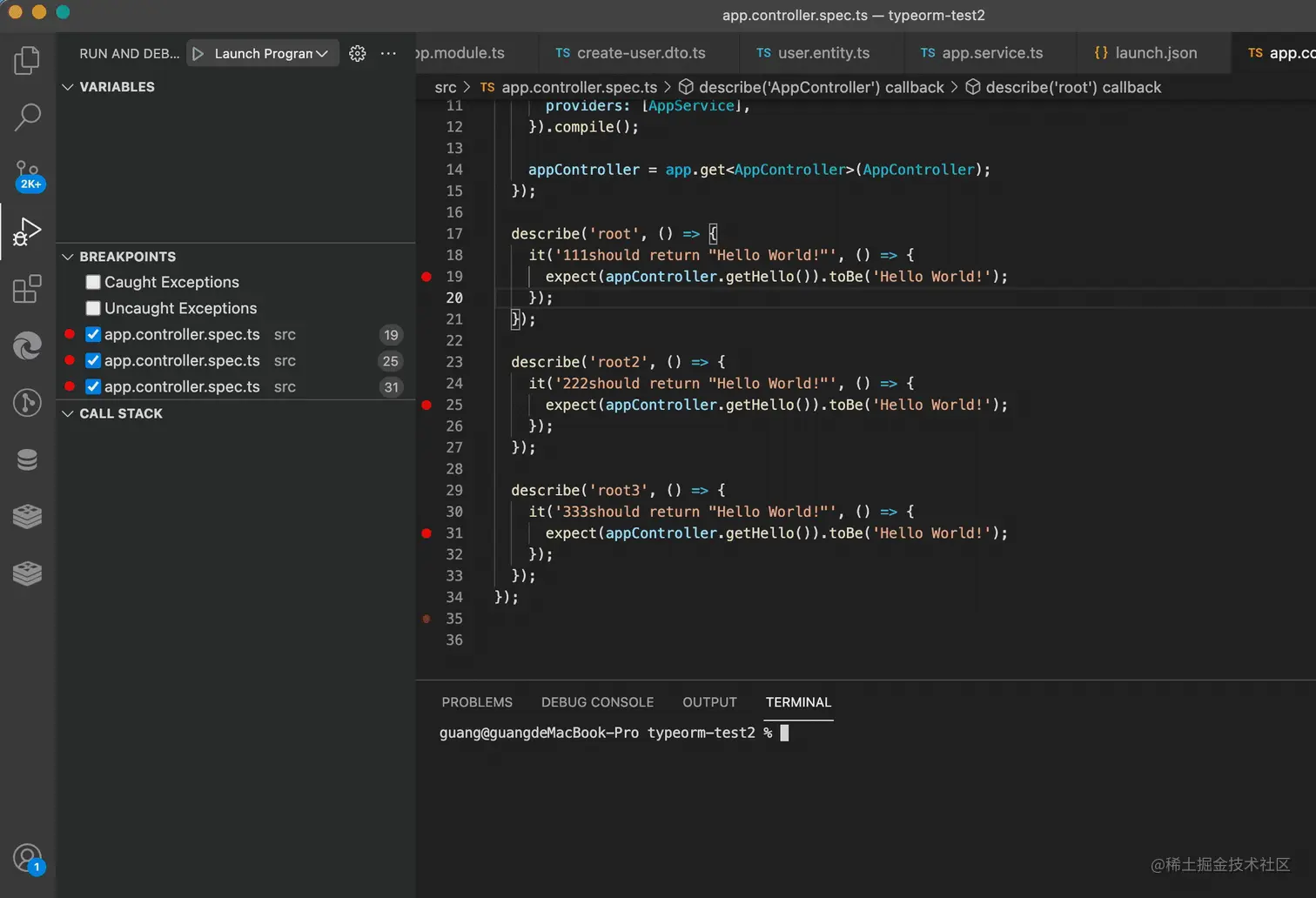Open the Accounts icon in activity bar
The height and width of the screenshot is (898, 1316).
click(27, 859)
